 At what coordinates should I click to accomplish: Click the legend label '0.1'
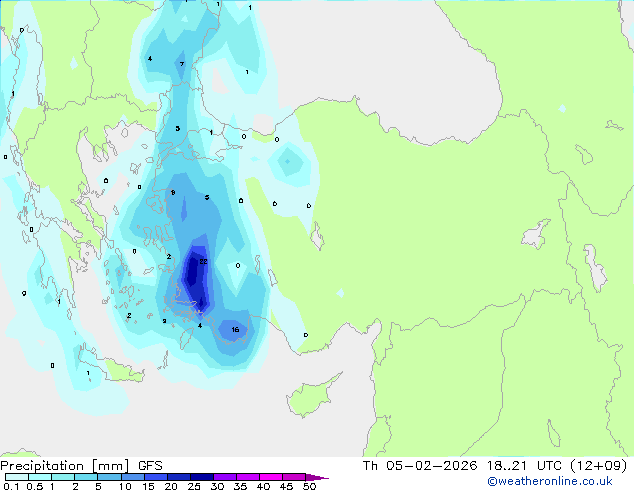(x=11, y=486)
